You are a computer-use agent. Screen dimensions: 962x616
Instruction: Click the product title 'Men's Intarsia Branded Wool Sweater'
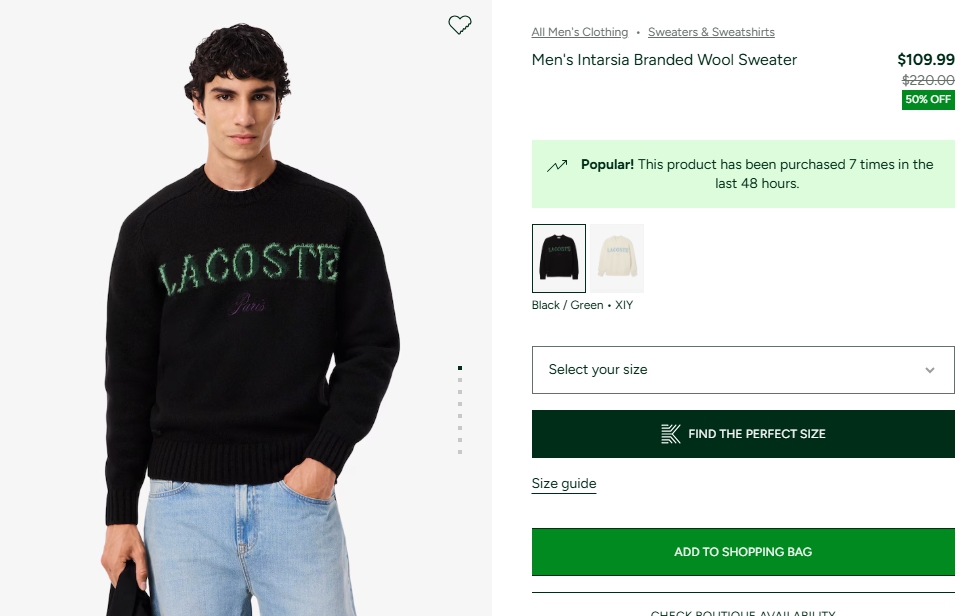[x=664, y=60]
